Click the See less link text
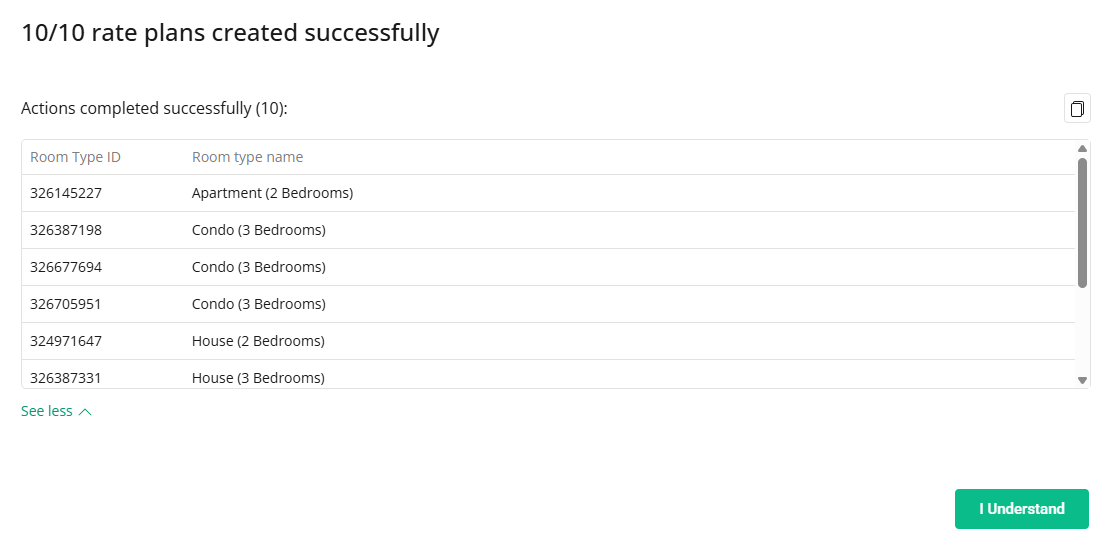The height and width of the screenshot is (546, 1107). click(47, 411)
